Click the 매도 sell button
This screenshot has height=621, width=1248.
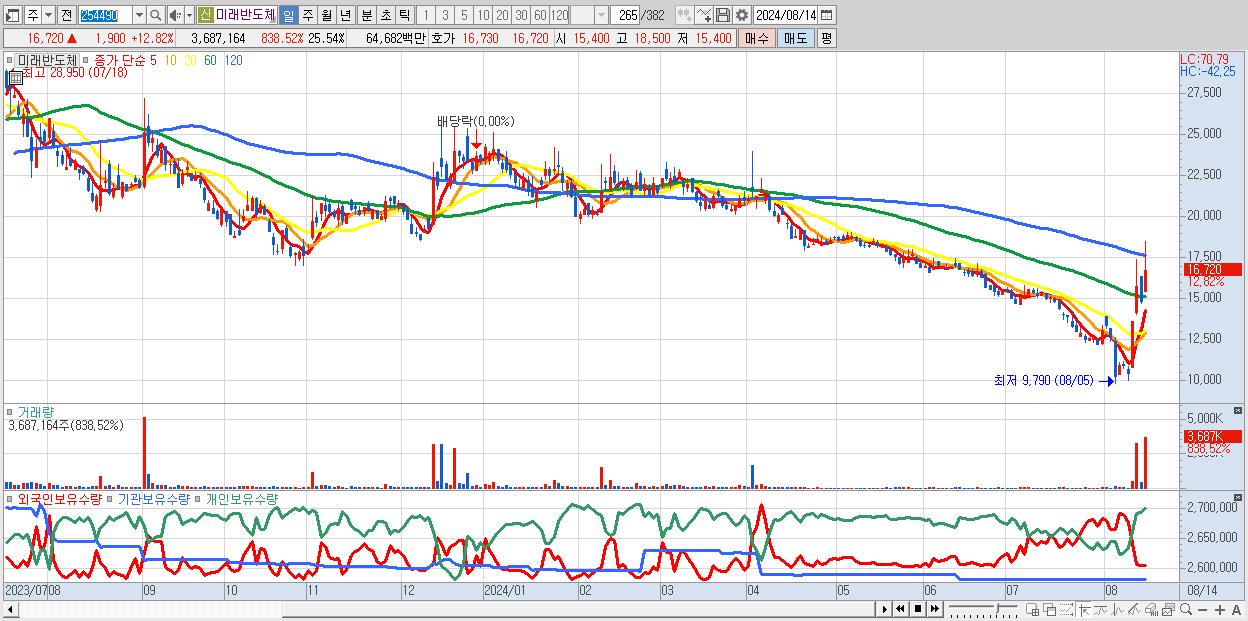coord(795,38)
